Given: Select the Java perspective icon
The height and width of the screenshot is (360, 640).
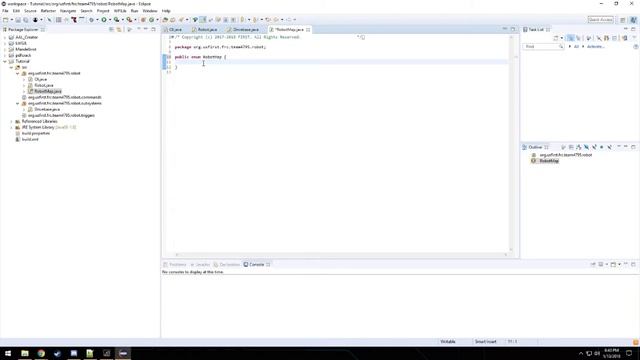Looking at the screenshot, I should pos(633,20).
